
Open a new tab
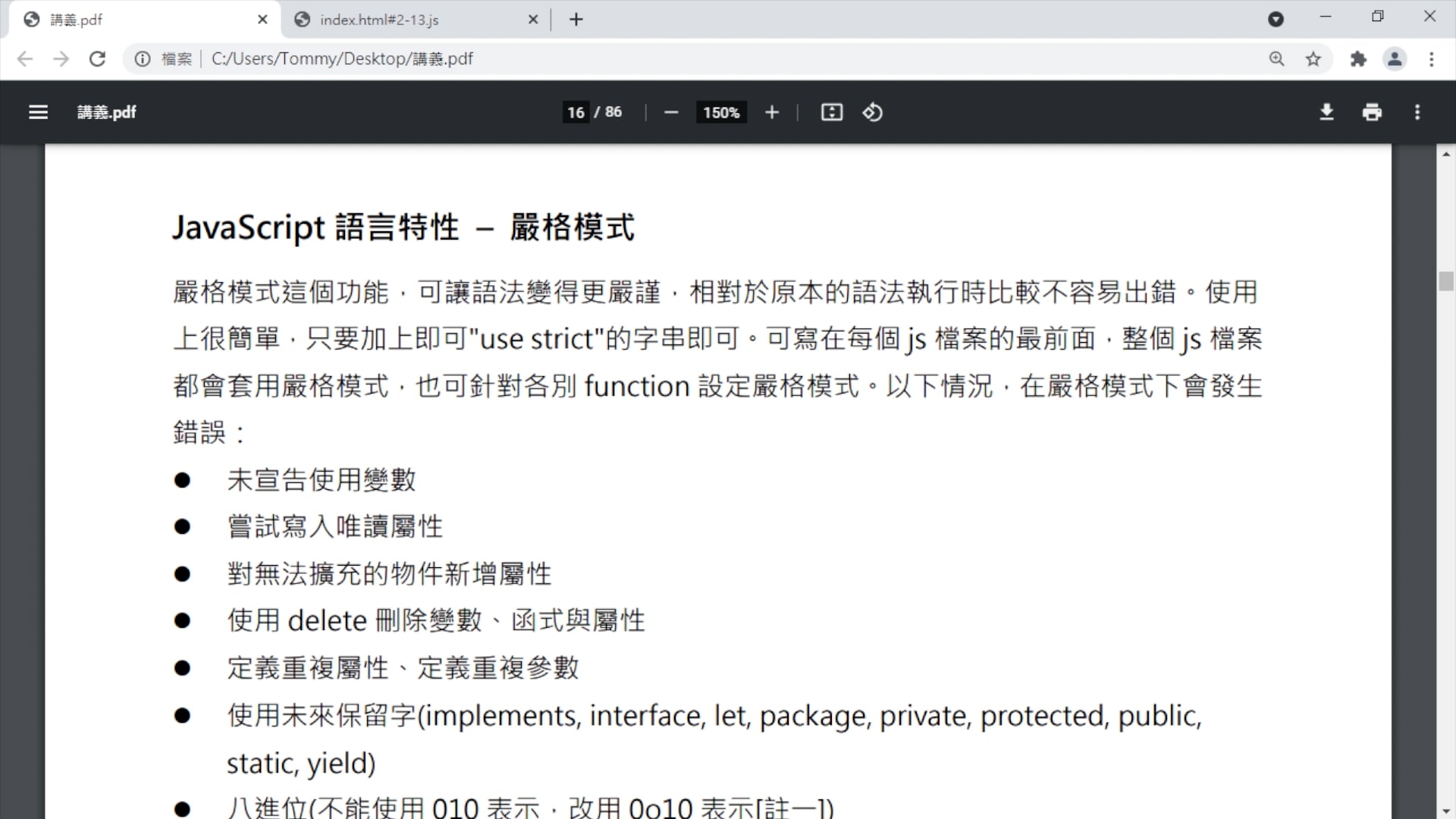[x=576, y=19]
